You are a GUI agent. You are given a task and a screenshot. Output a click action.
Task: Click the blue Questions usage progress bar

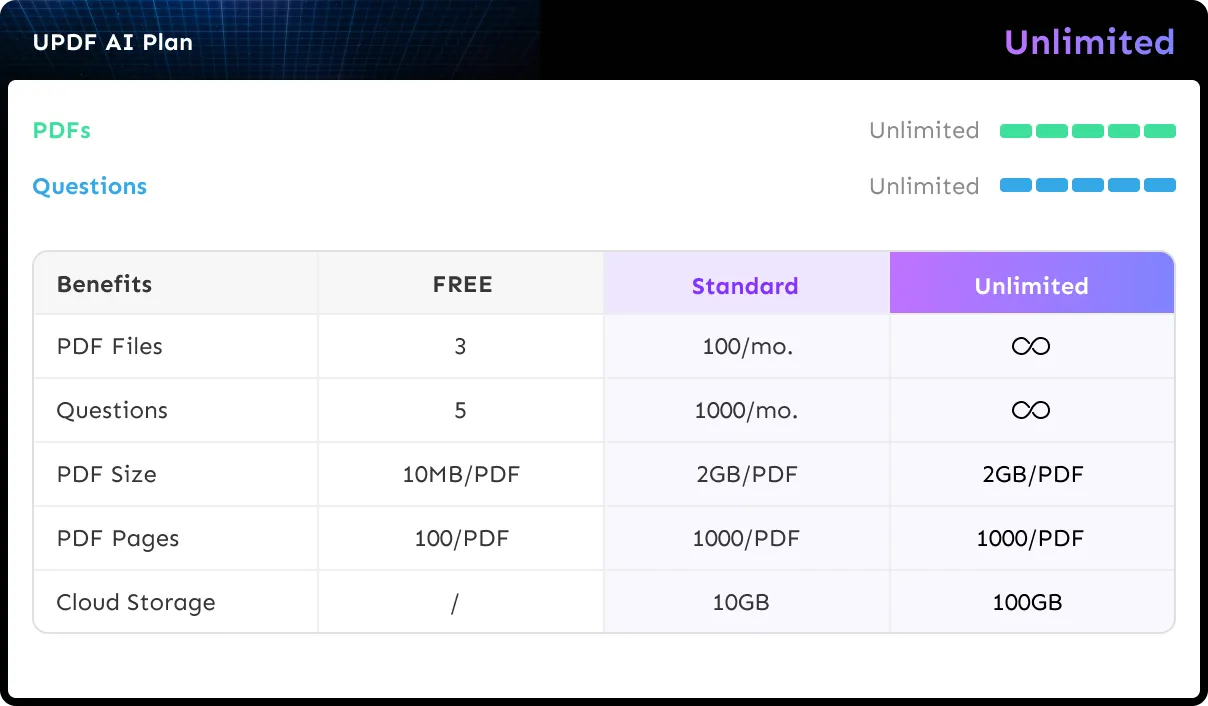click(1088, 185)
